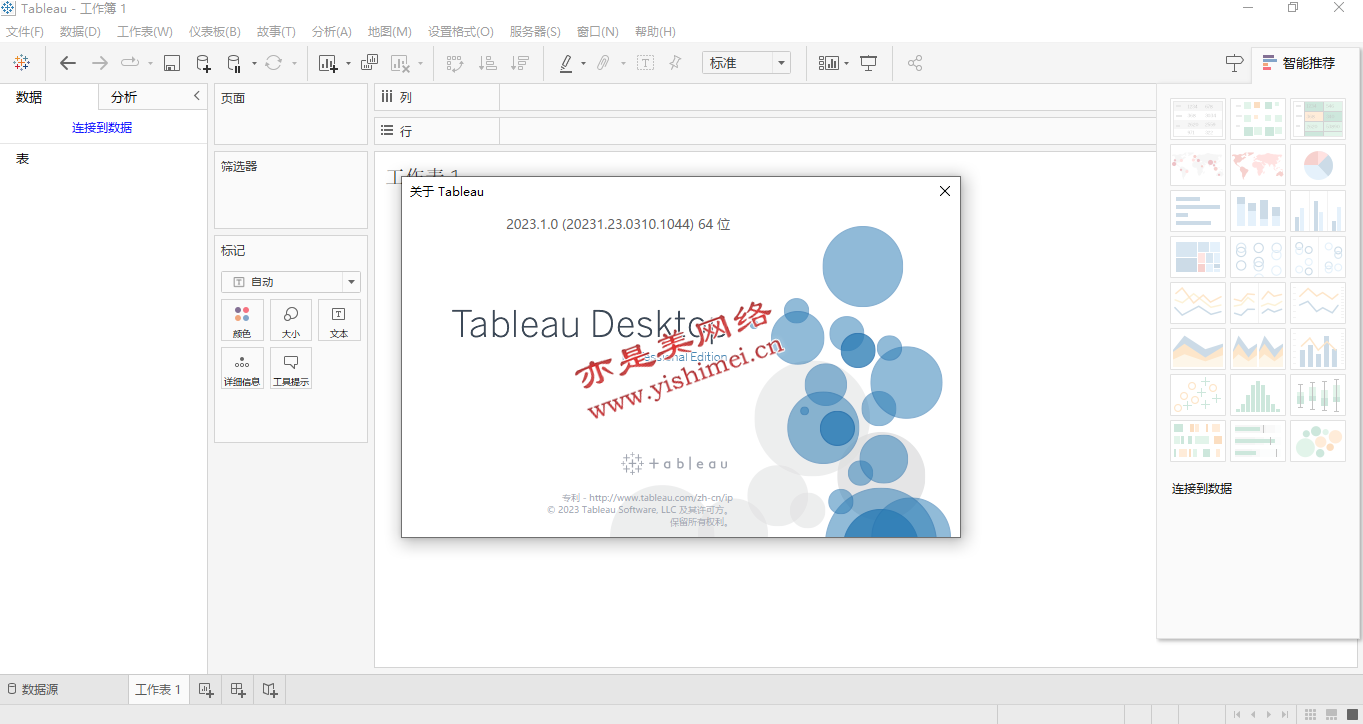Click the Color button on Marks card
The image size is (1363, 724).
(242, 321)
